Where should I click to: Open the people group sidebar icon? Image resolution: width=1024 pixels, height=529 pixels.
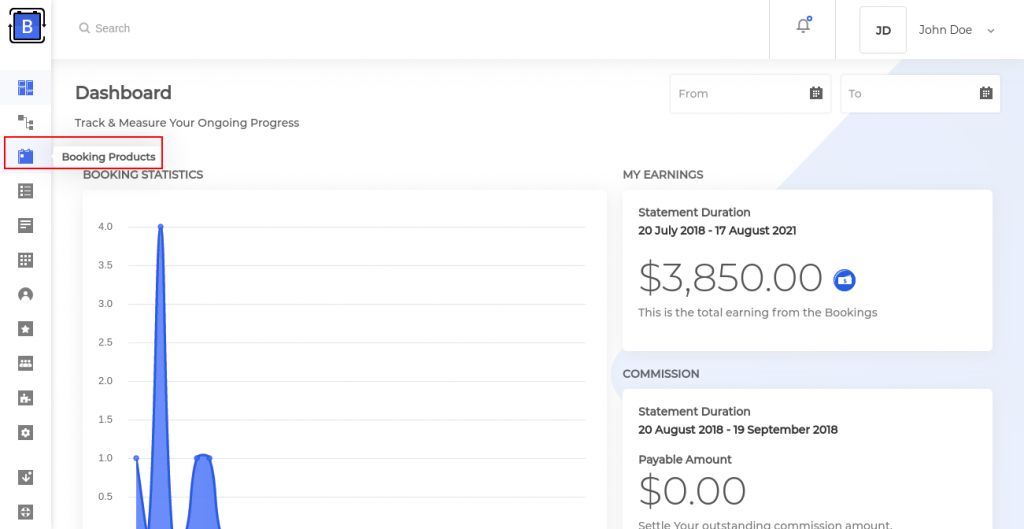[x=25, y=364]
